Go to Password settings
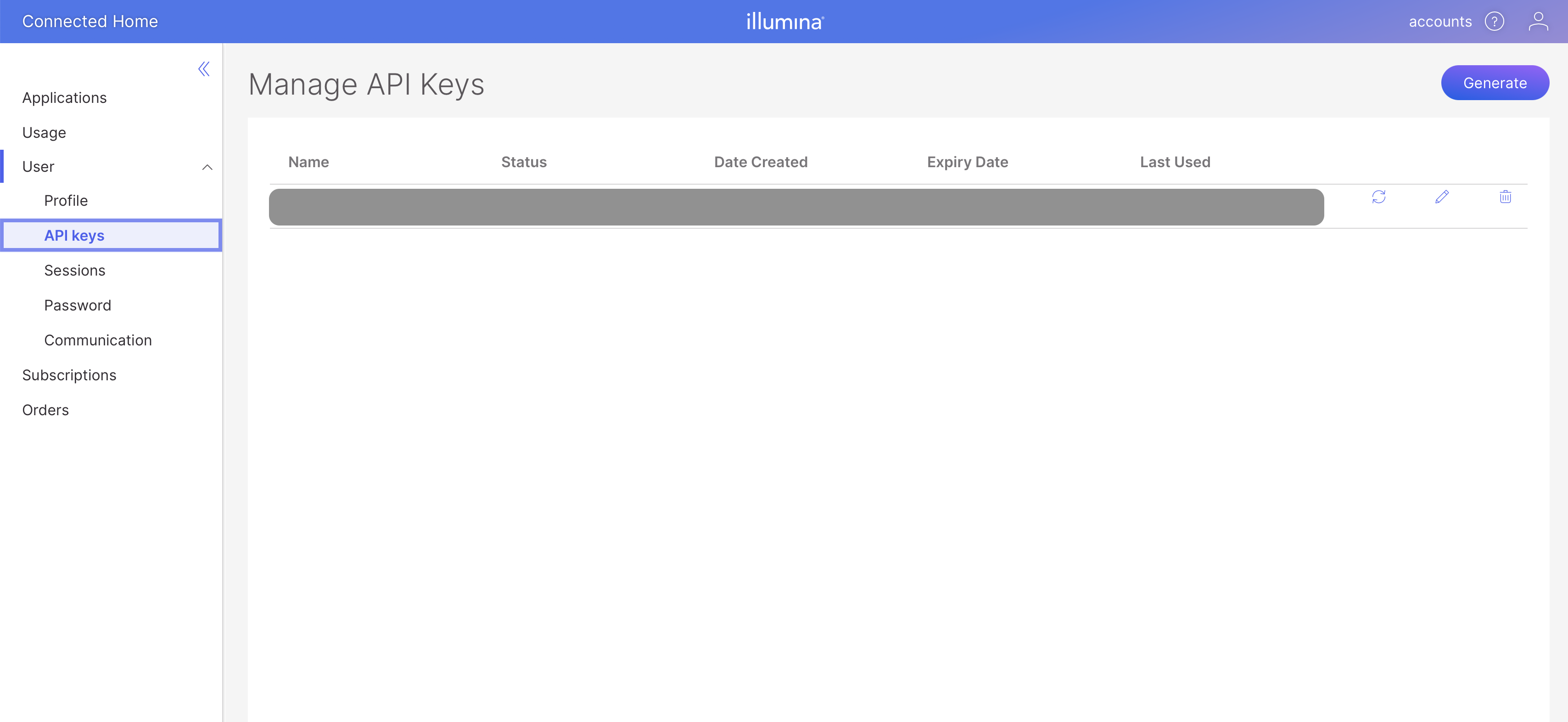Screen dimensions: 1568x722 tap(78, 305)
